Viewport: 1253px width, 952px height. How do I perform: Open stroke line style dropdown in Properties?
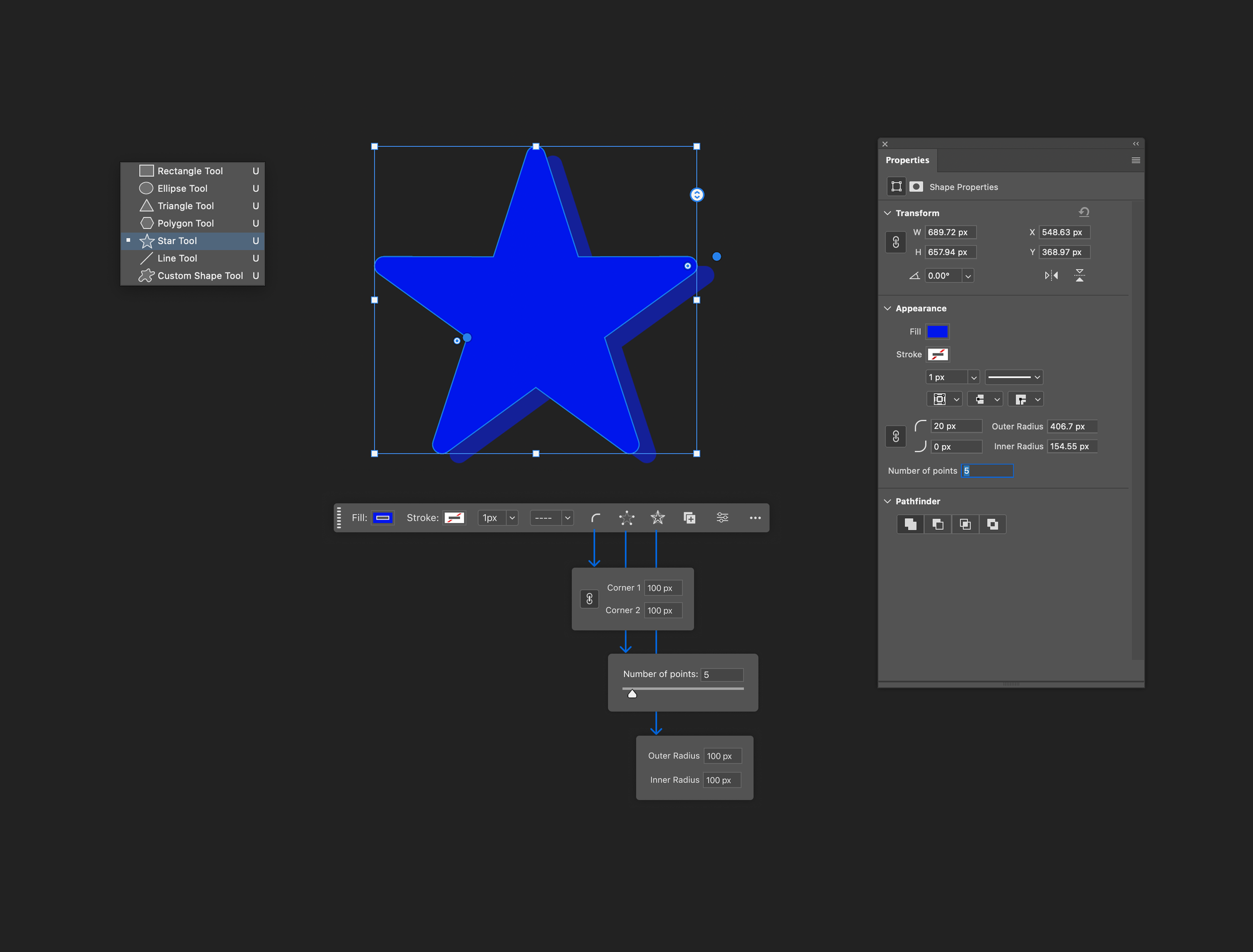coord(1014,377)
